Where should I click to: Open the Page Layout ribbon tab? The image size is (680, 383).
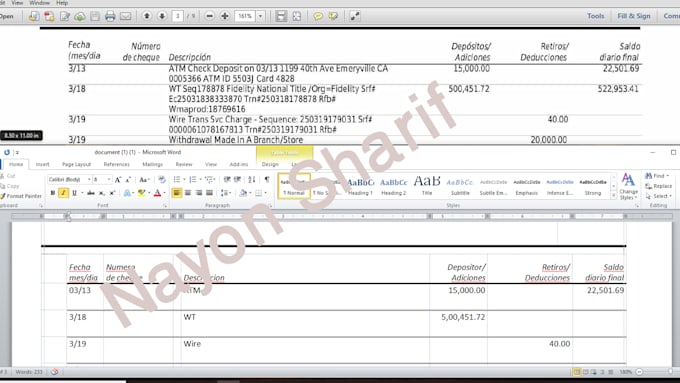(76, 164)
